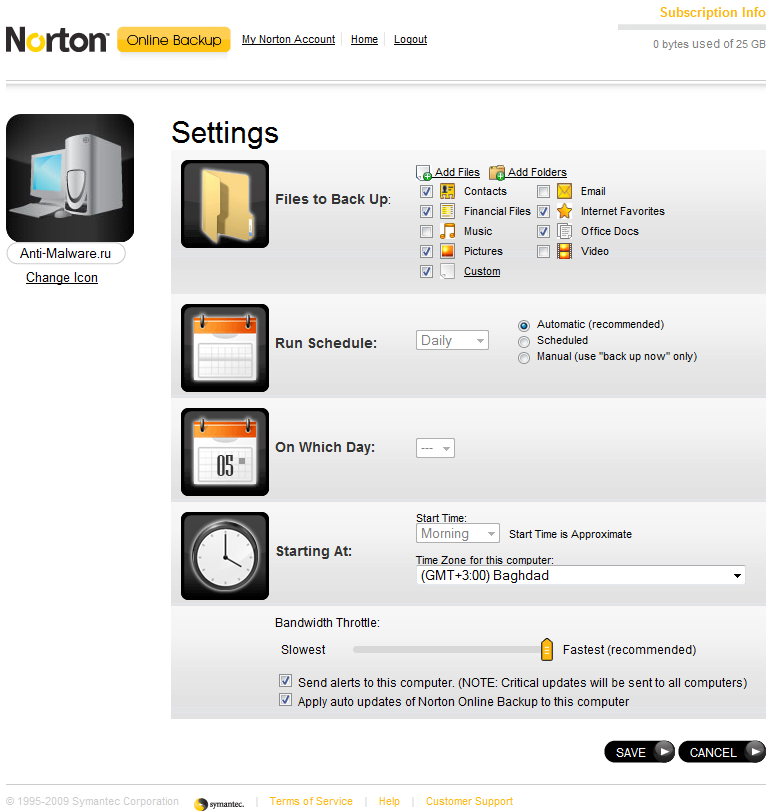Enable the Music checkbox
772x811 pixels.
(426, 231)
